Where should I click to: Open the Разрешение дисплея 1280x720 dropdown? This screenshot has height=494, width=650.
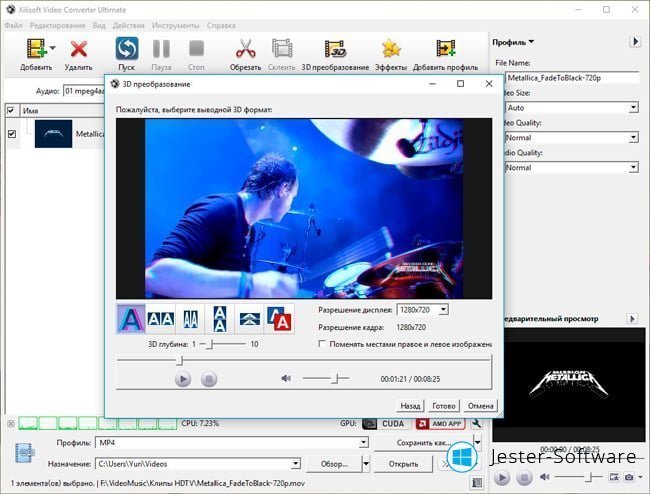[x=443, y=310]
